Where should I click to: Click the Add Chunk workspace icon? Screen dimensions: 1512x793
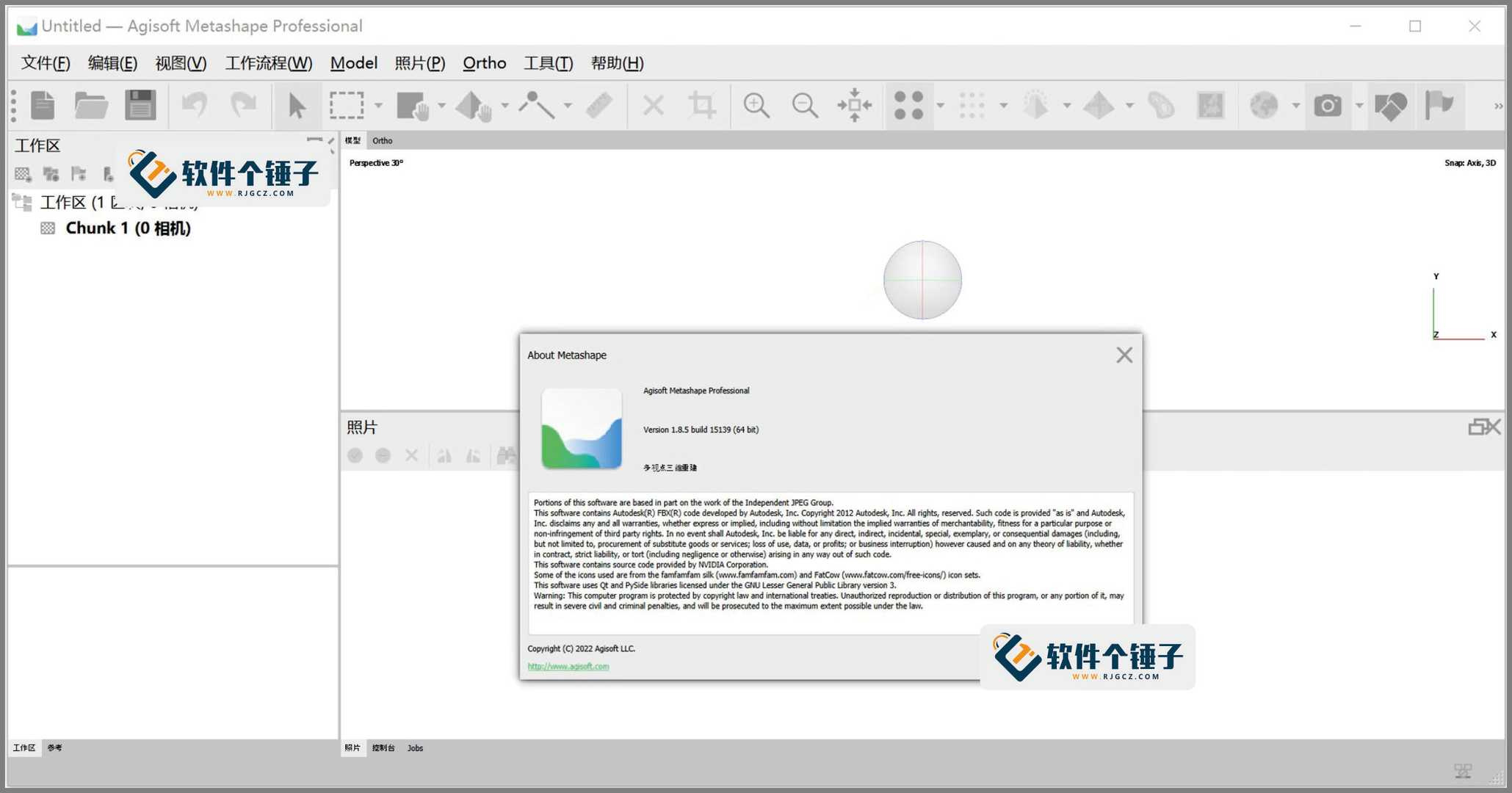[x=23, y=174]
